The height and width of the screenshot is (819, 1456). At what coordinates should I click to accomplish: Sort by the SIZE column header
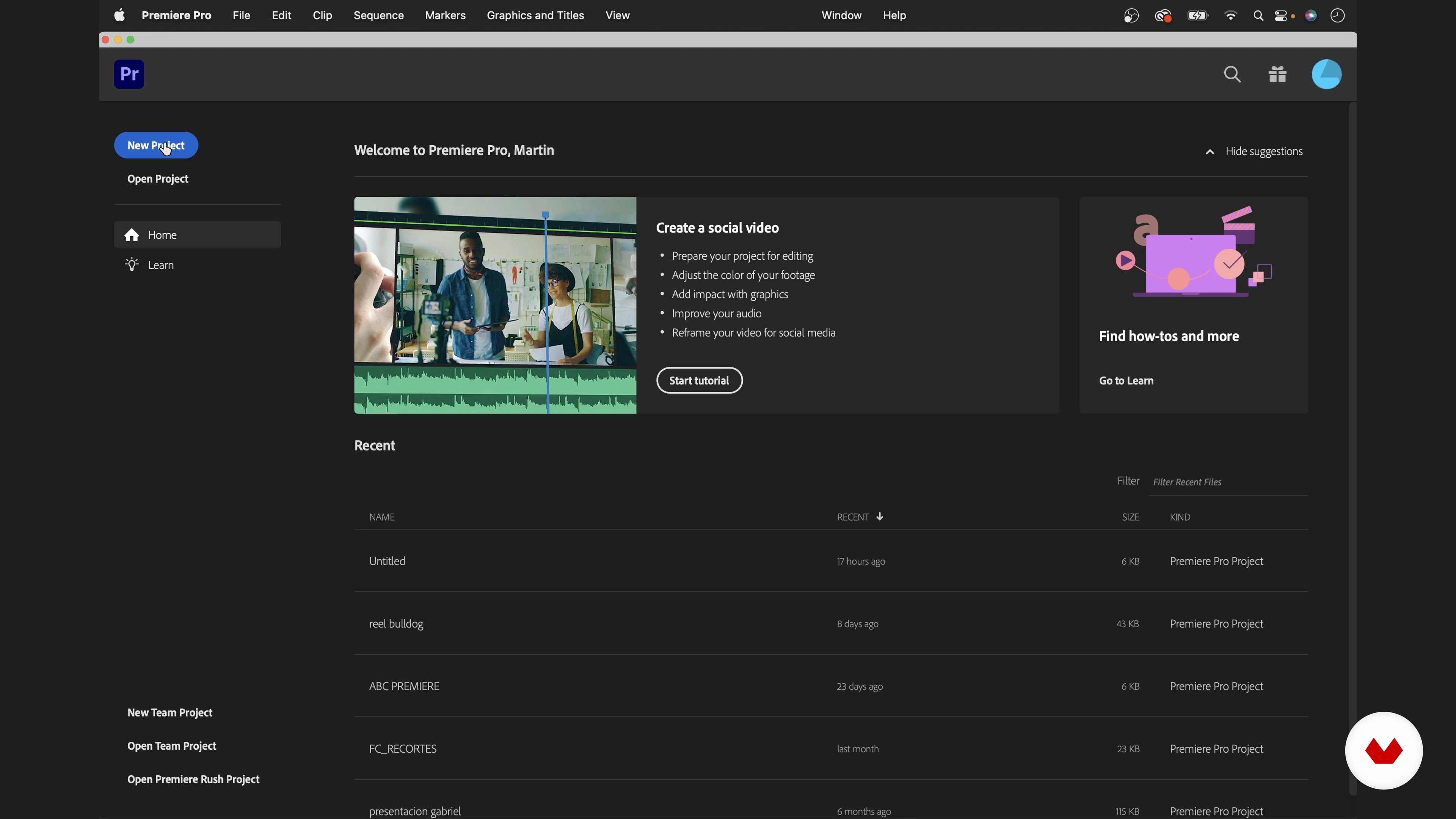coord(1130,517)
